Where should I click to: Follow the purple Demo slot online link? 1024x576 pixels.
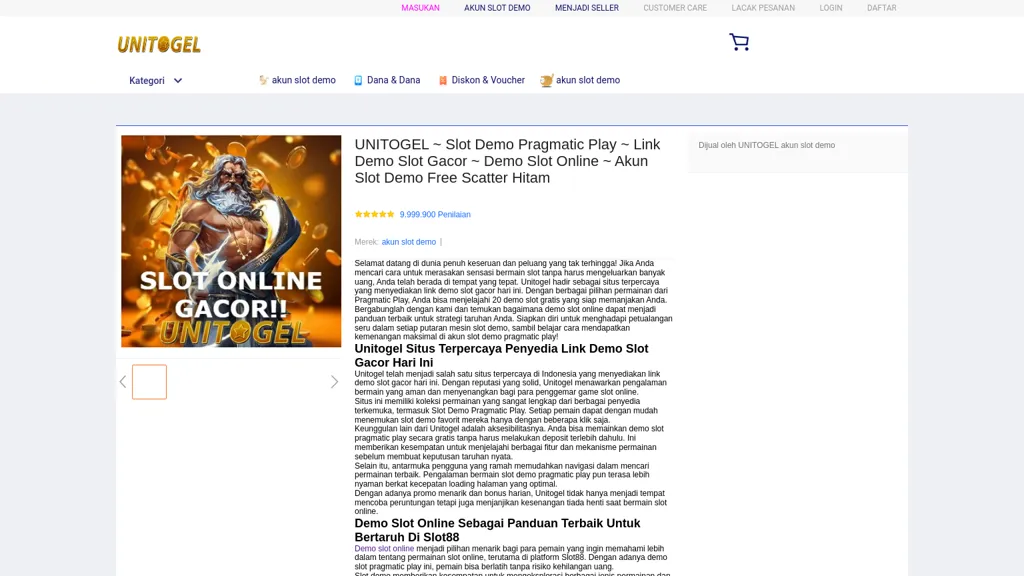pyautogui.click(x=384, y=549)
